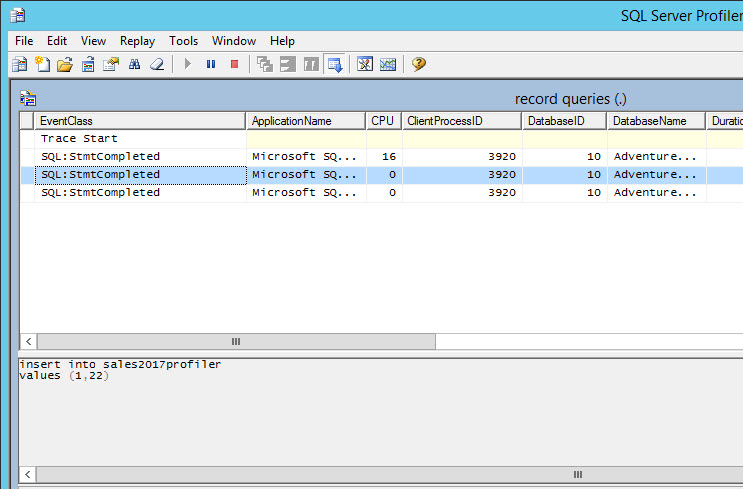Open the Edit menu
743x489 pixels.
click(x=57, y=41)
